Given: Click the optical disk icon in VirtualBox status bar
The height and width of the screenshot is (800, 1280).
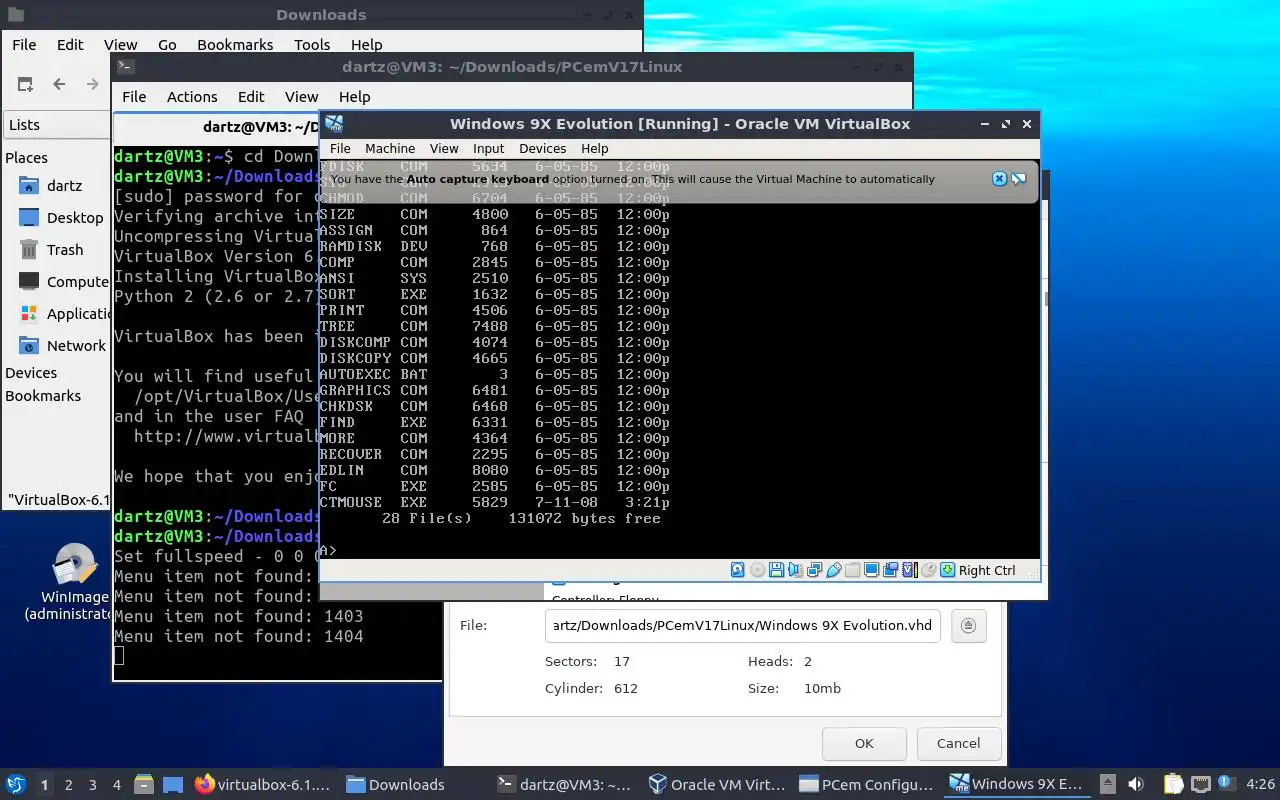Looking at the screenshot, I should [757, 570].
